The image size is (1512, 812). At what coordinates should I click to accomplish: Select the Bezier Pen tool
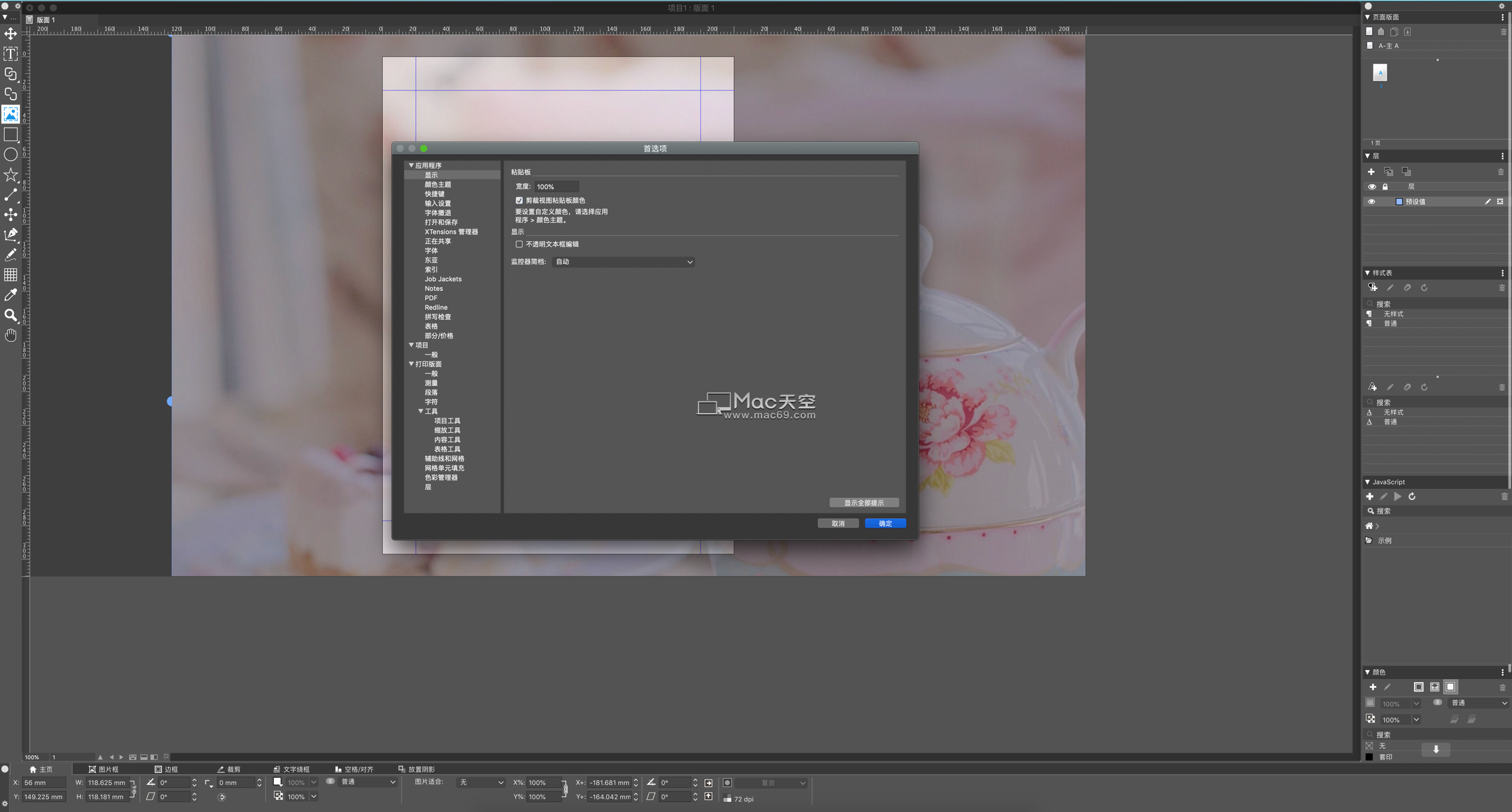pos(11,235)
